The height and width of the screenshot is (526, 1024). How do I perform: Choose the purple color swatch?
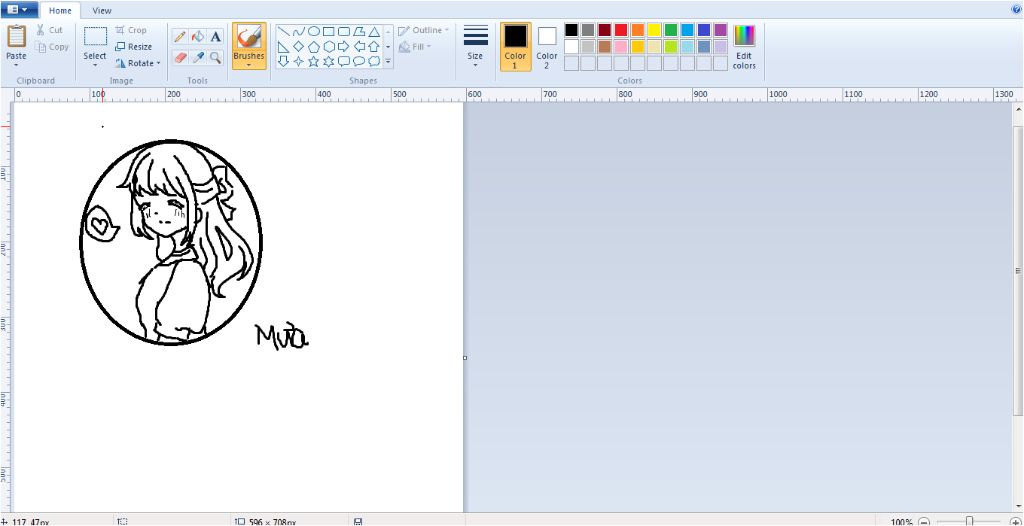[x=720, y=30]
